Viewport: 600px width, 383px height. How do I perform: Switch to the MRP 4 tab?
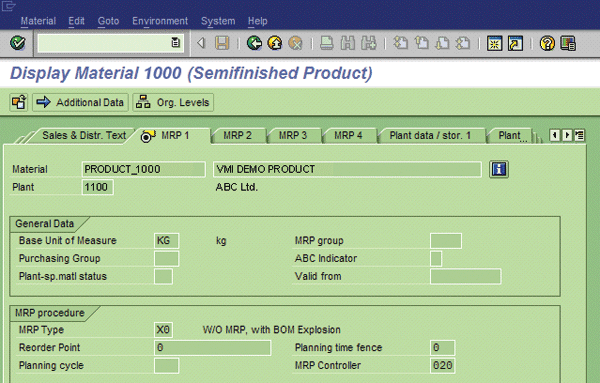click(x=348, y=135)
